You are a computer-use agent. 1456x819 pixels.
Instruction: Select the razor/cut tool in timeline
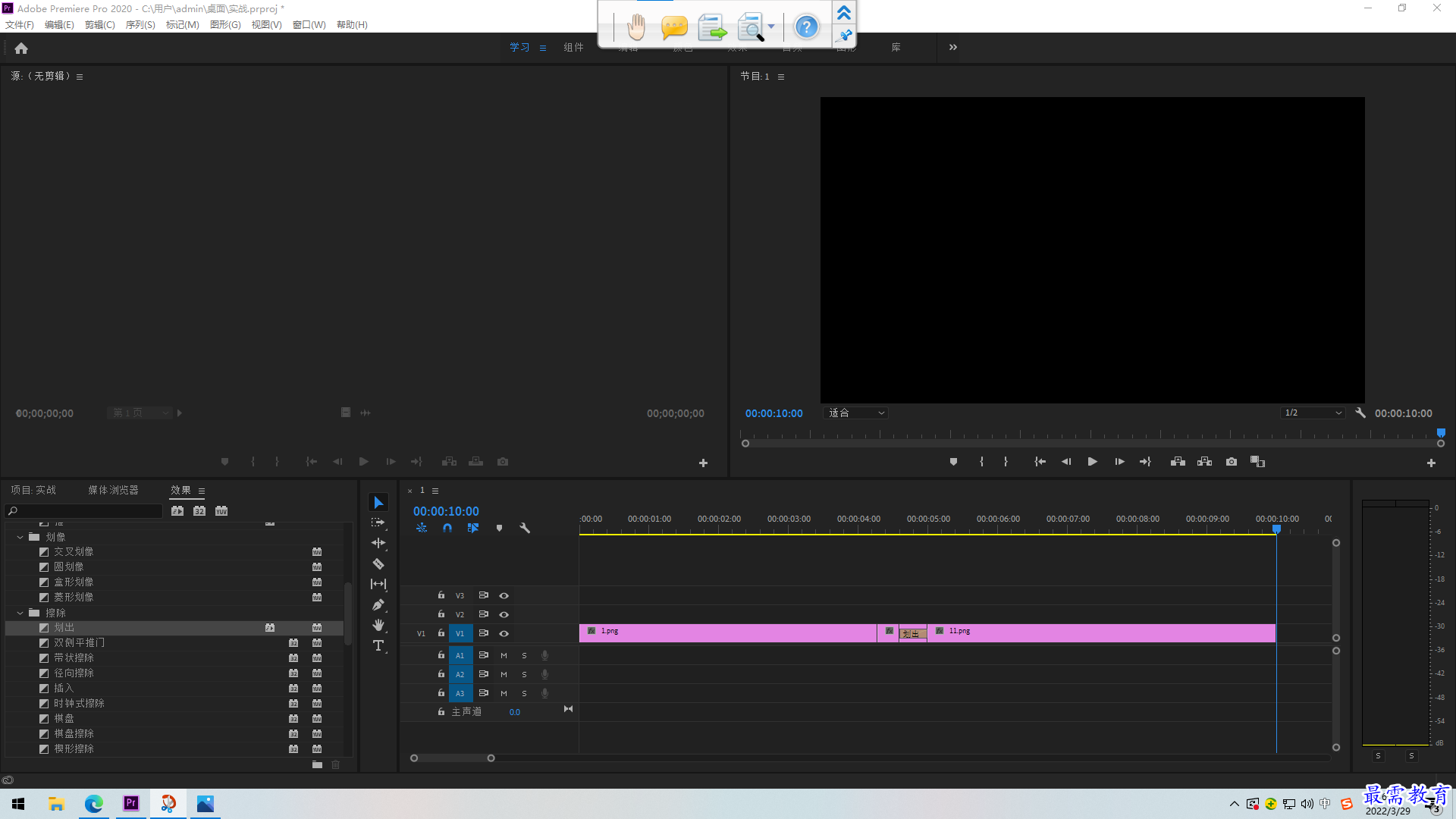coord(378,563)
